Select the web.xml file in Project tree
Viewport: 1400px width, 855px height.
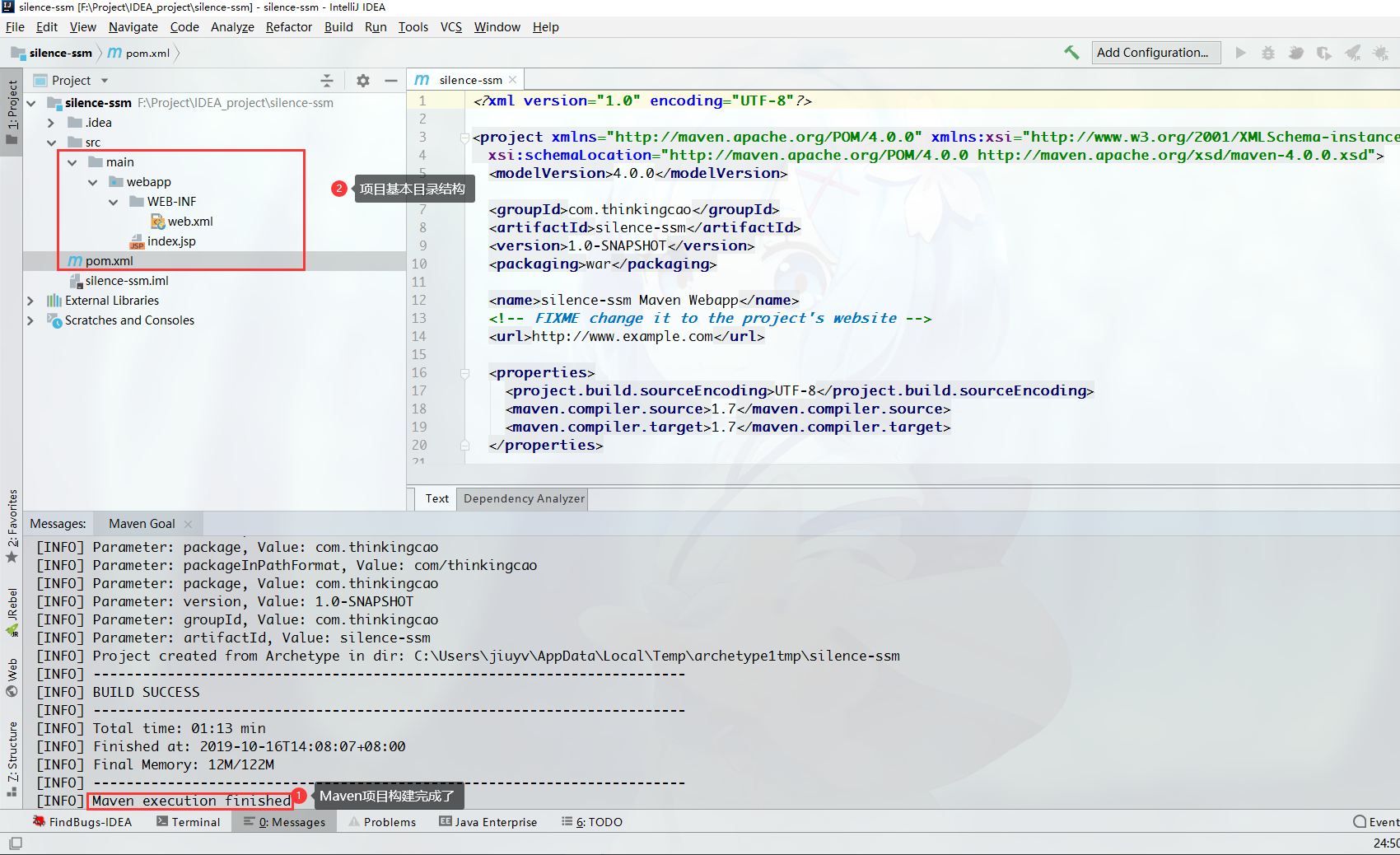[x=189, y=221]
